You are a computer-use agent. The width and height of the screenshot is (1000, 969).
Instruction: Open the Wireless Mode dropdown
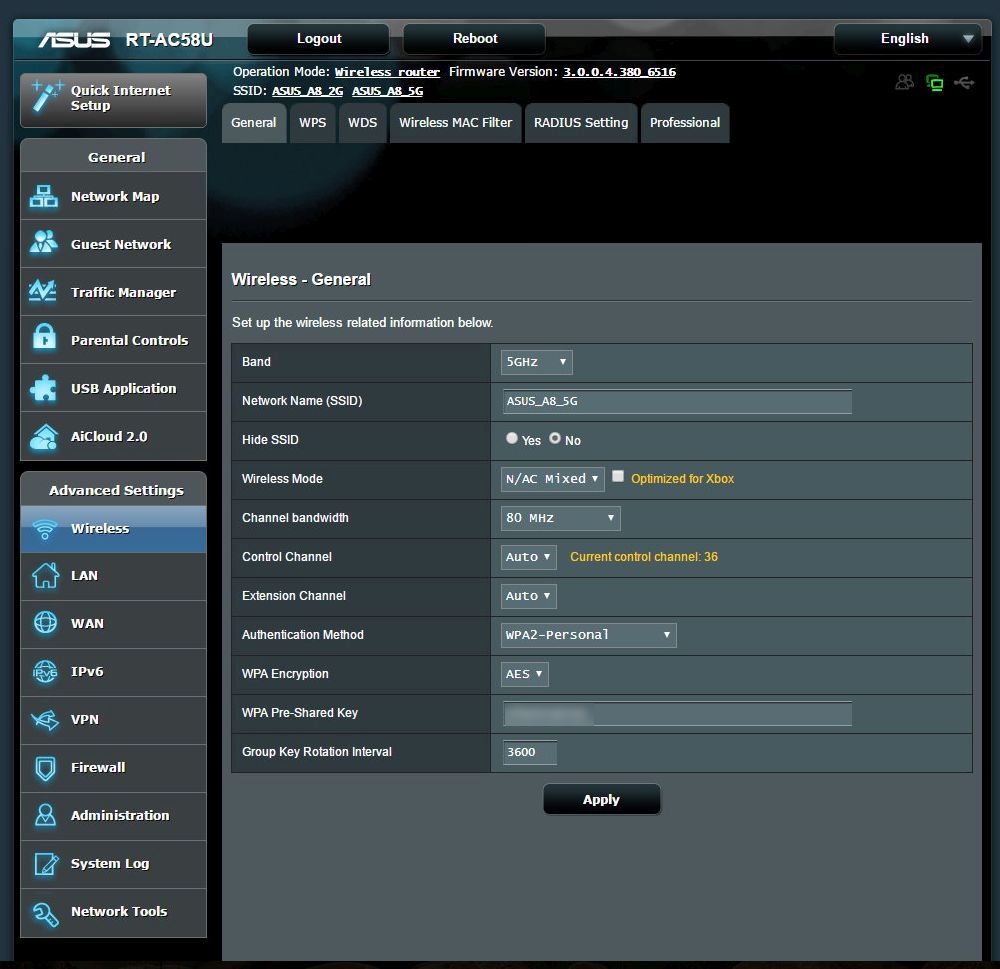pyautogui.click(x=552, y=478)
